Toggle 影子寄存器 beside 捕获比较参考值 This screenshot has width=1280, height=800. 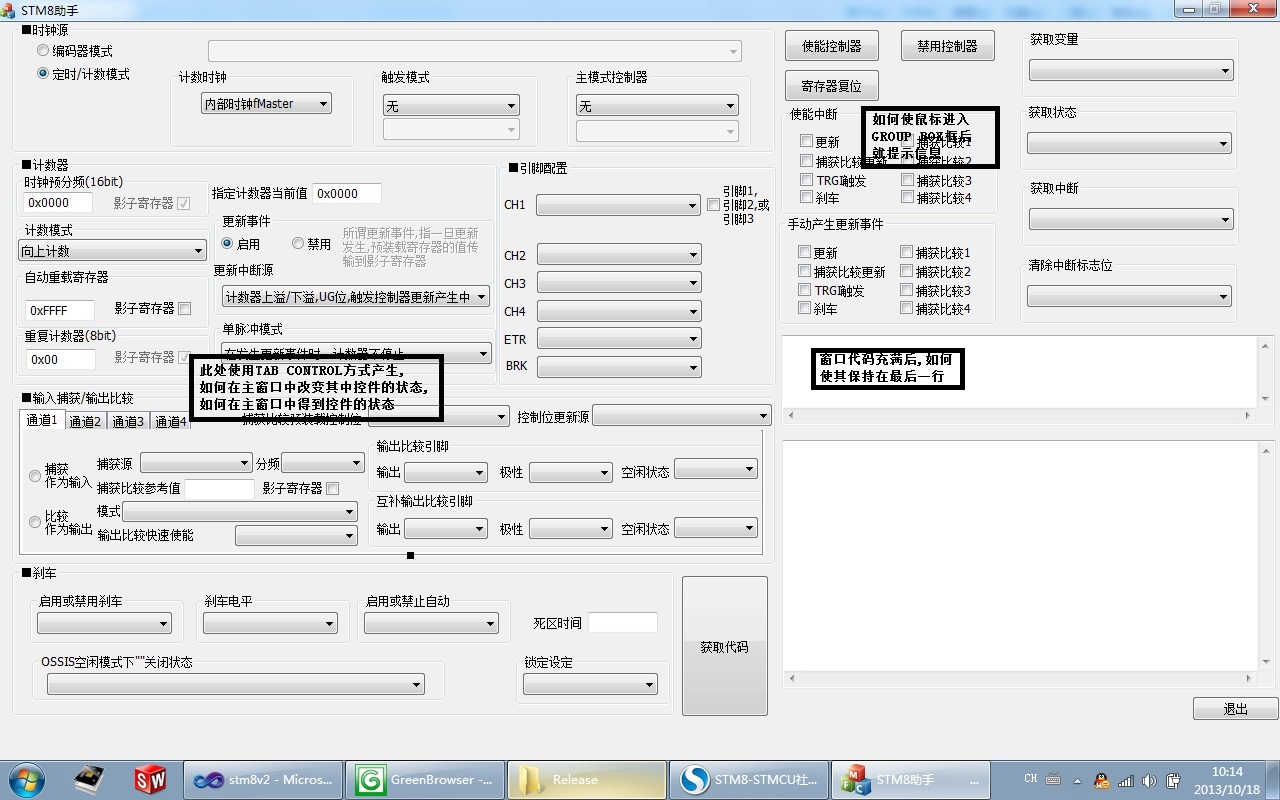click(333, 488)
